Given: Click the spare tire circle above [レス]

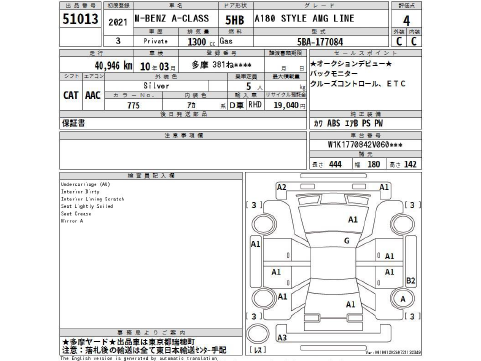Looking at the screenshot, I should pyautogui.click(x=258, y=334).
